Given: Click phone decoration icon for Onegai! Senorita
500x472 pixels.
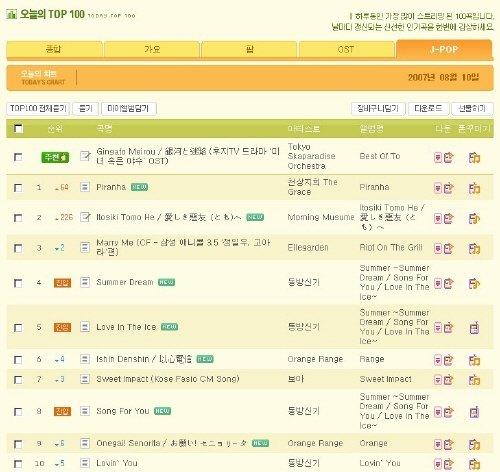Looking at the screenshot, I should point(474,444).
